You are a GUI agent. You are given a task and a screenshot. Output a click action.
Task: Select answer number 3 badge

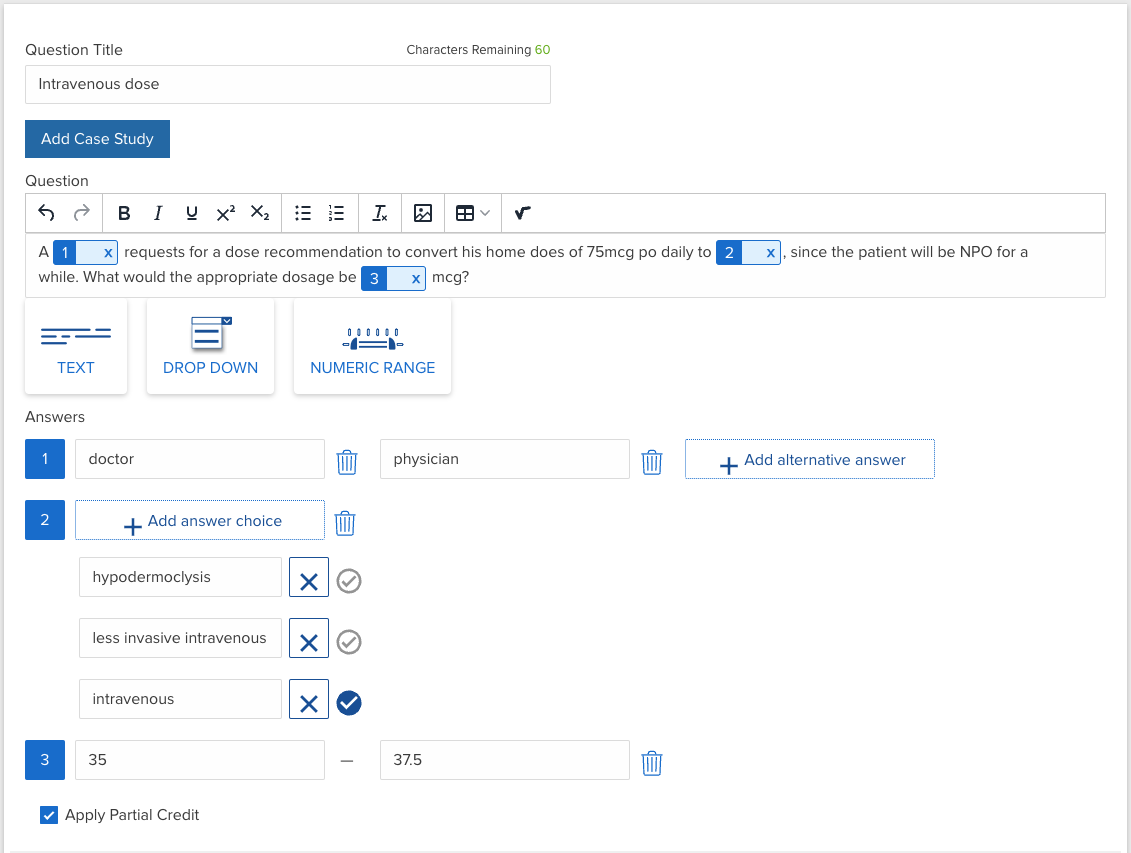45,760
